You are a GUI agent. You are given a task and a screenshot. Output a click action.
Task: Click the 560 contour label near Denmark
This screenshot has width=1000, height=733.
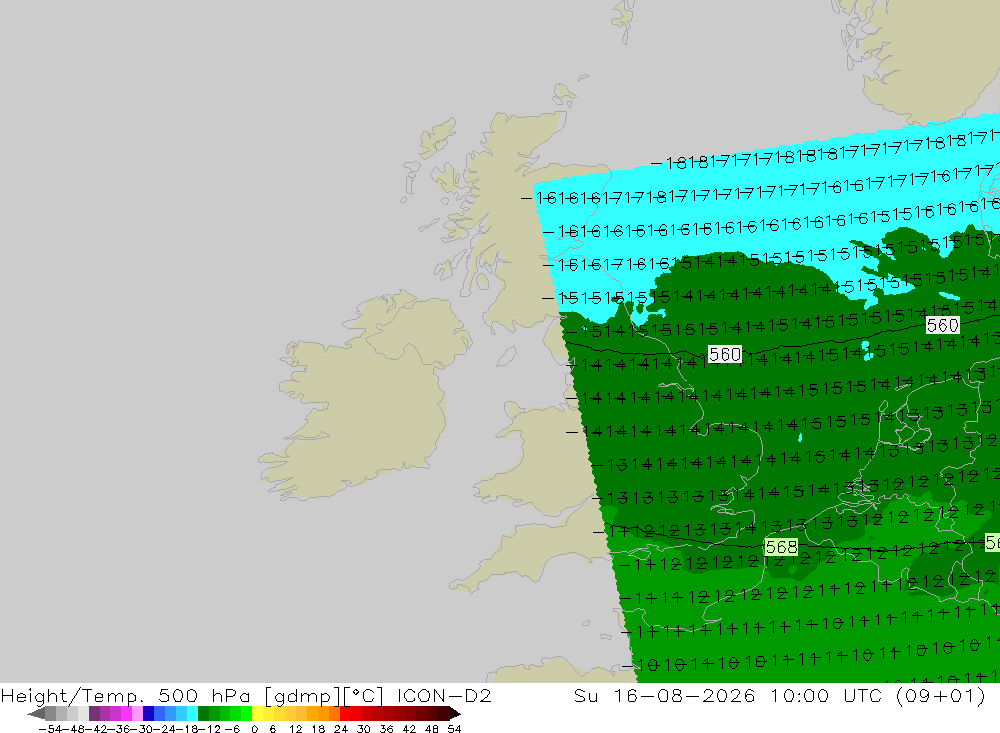point(943,325)
